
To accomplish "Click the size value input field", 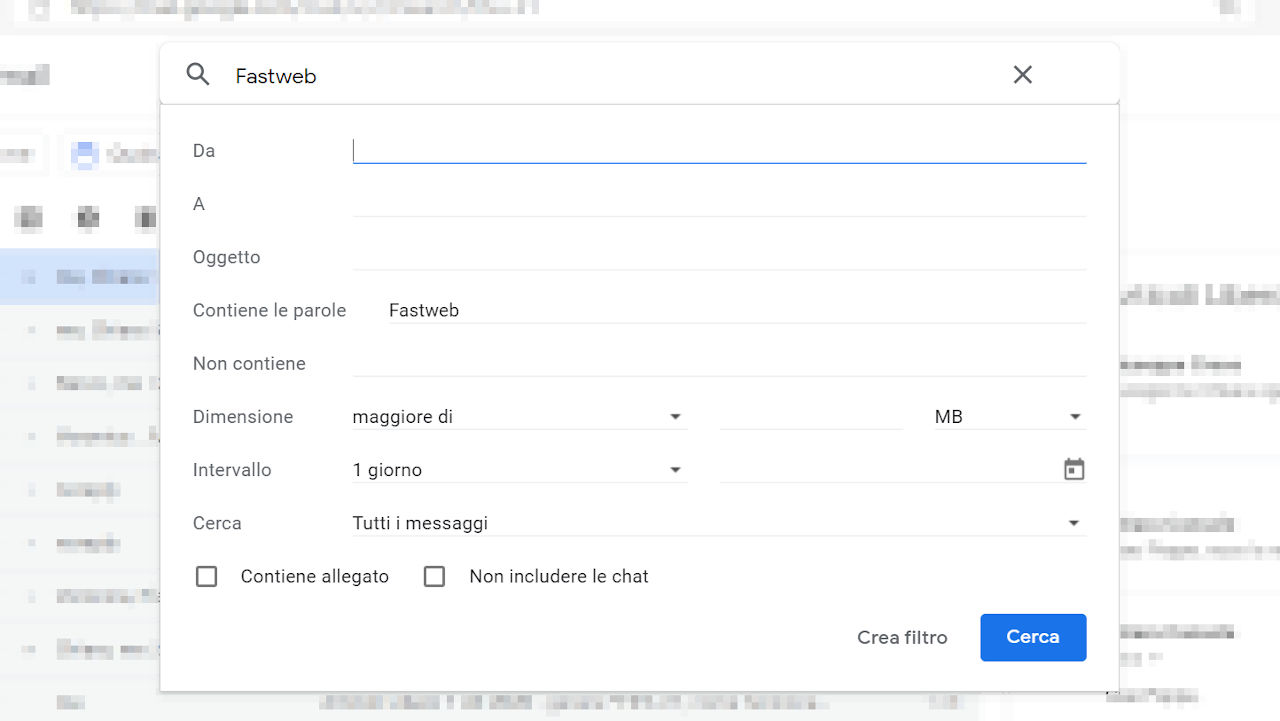I will click(x=811, y=416).
